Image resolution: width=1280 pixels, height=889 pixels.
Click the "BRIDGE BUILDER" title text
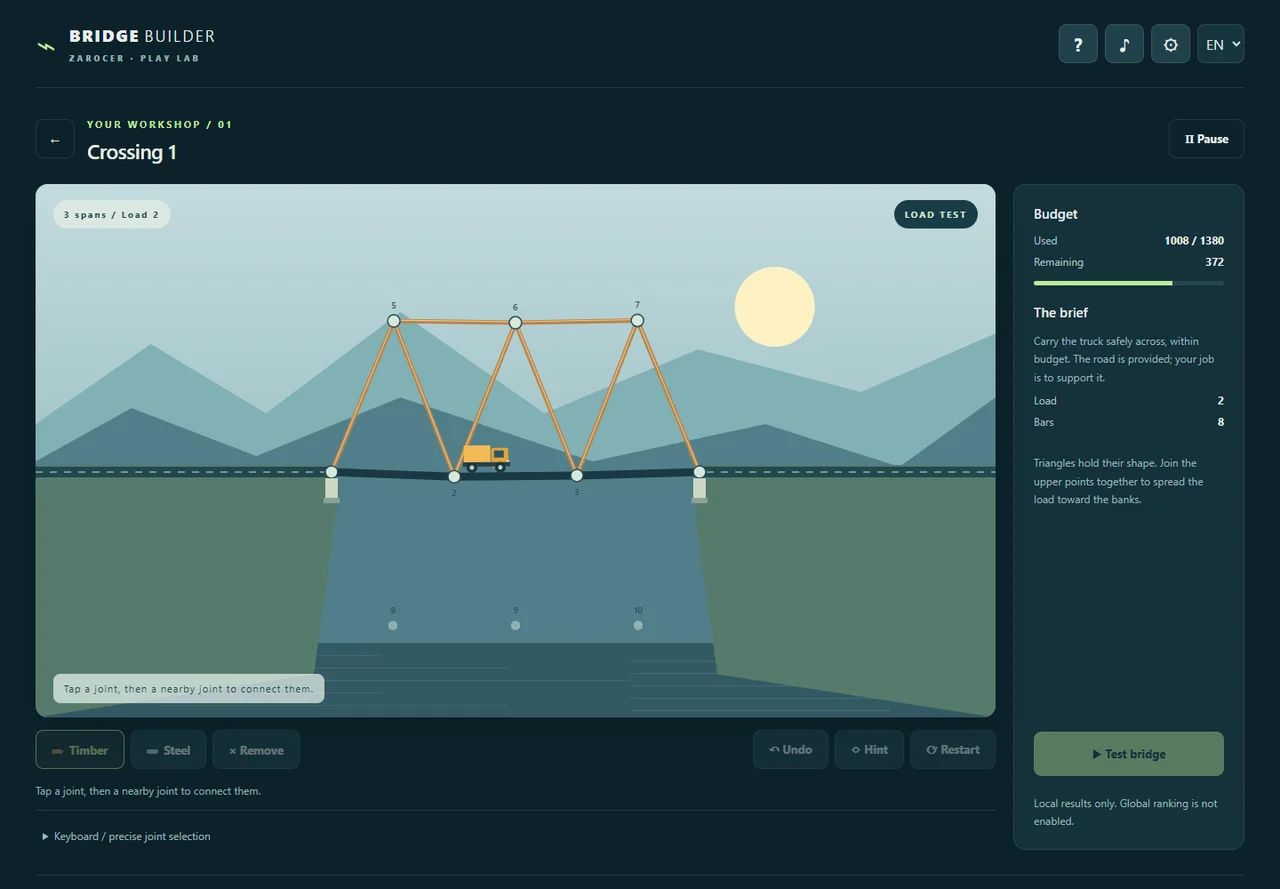click(142, 37)
